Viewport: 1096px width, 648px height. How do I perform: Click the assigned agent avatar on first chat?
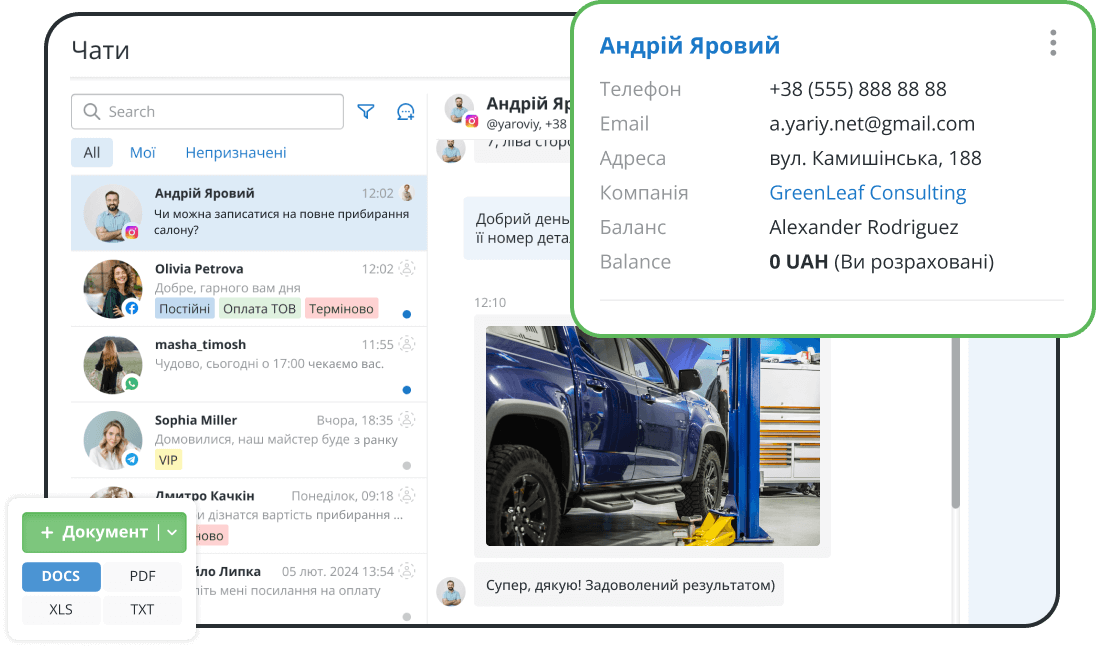coord(407,193)
